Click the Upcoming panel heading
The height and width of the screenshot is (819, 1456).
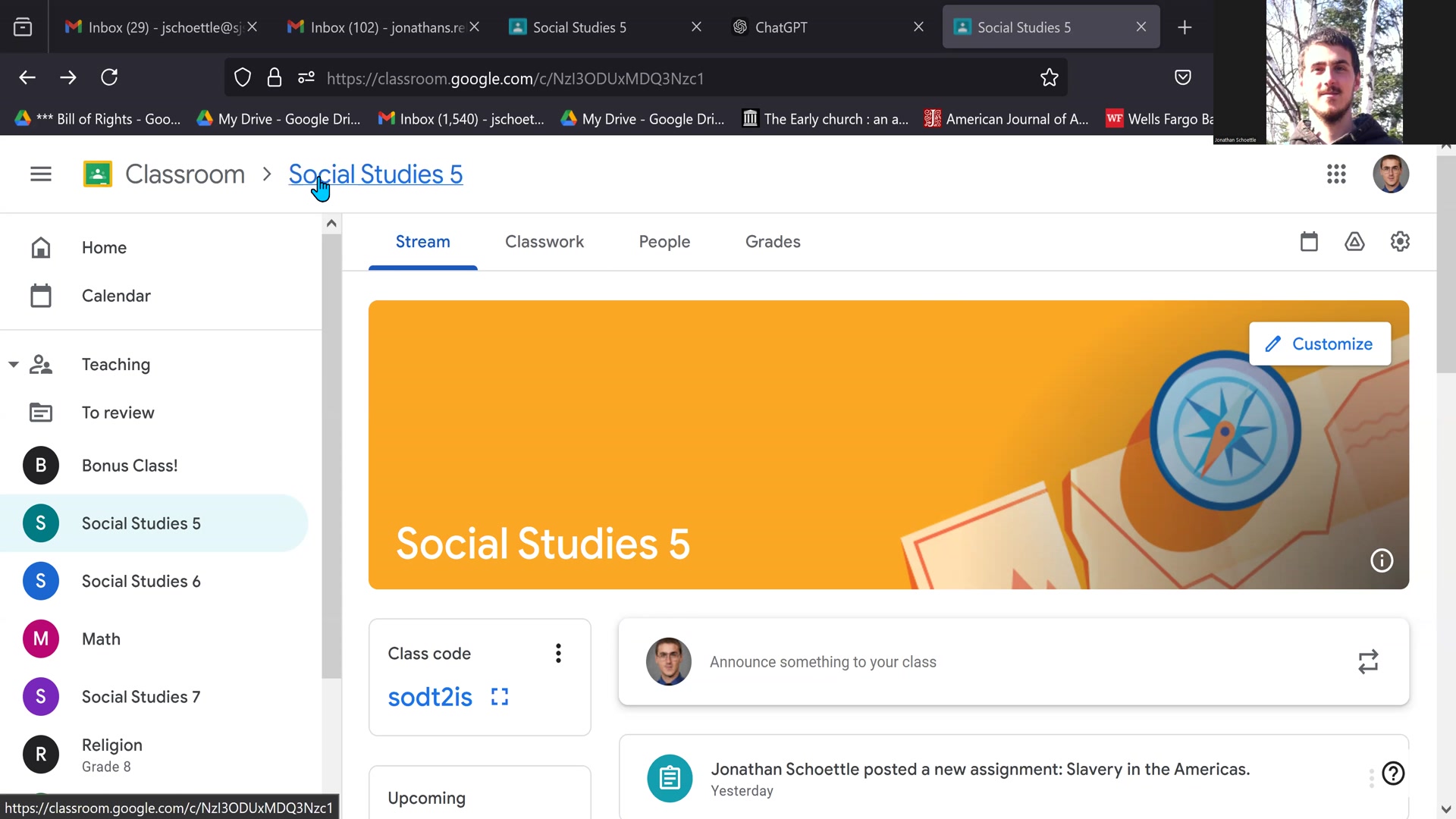(426, 799)
